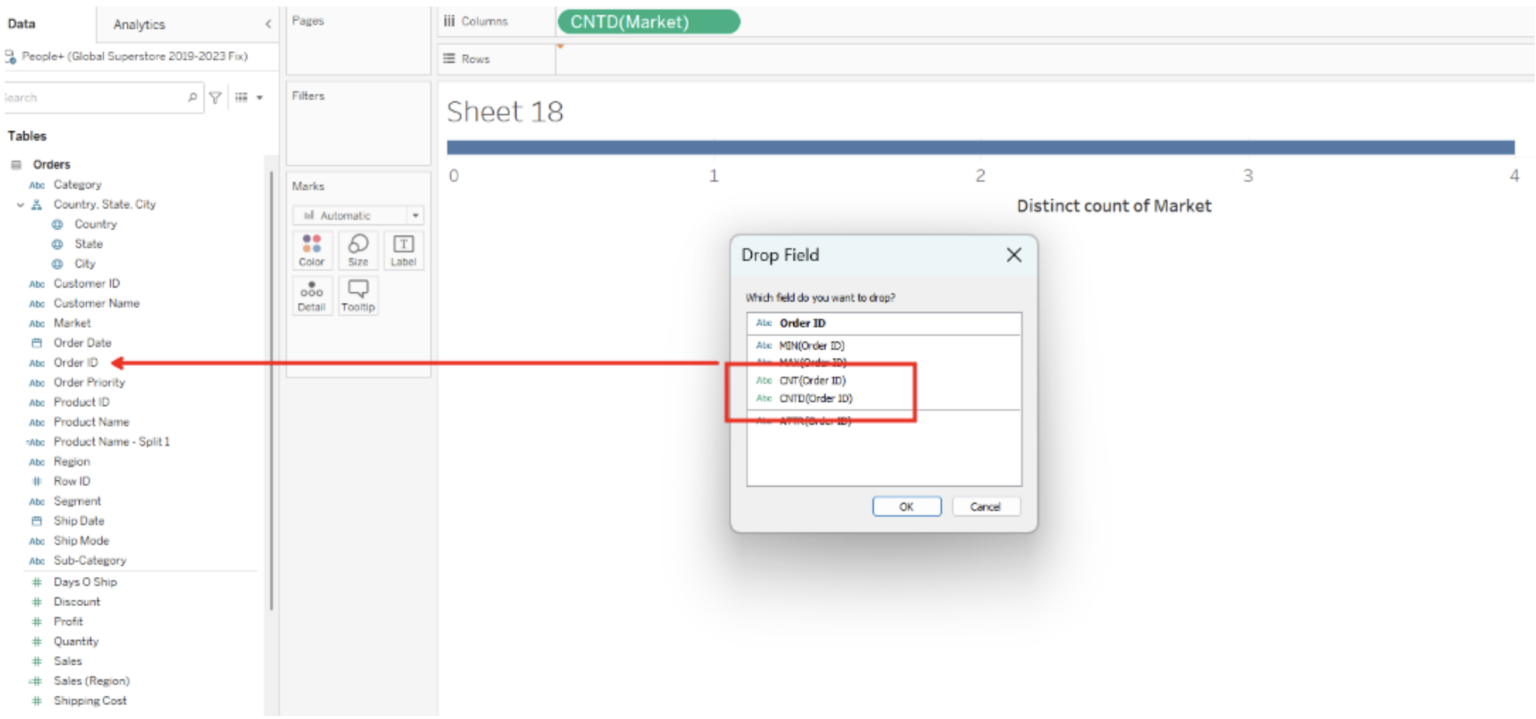The height and width of the screenshot is (719, 1536).
Task: Click the filter icon beside the search box
Action: coord(215,96)
